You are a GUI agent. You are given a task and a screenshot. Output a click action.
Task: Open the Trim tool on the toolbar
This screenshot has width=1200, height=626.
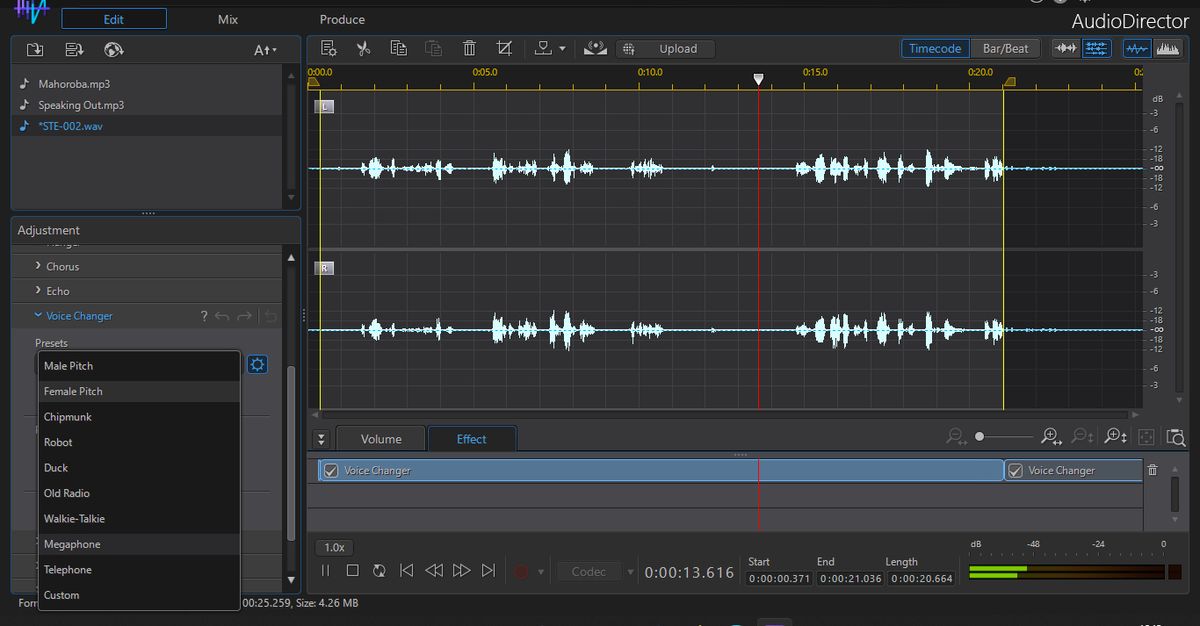click(504, 47)
